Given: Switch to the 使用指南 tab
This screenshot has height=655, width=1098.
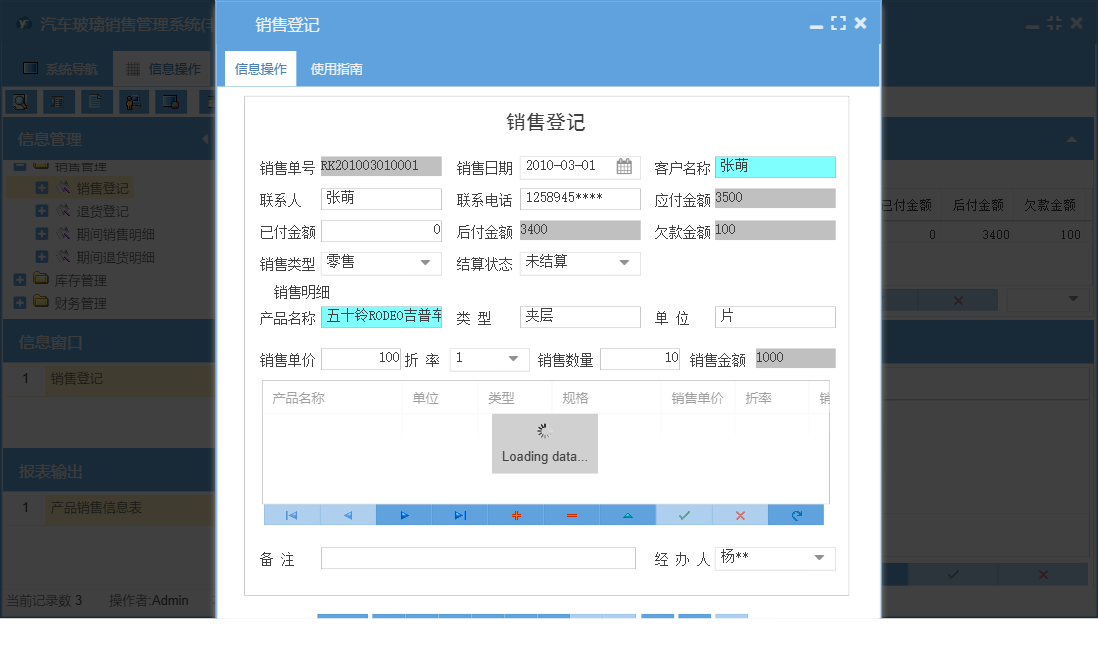Looking at the screenshot, I should [339, 70].
